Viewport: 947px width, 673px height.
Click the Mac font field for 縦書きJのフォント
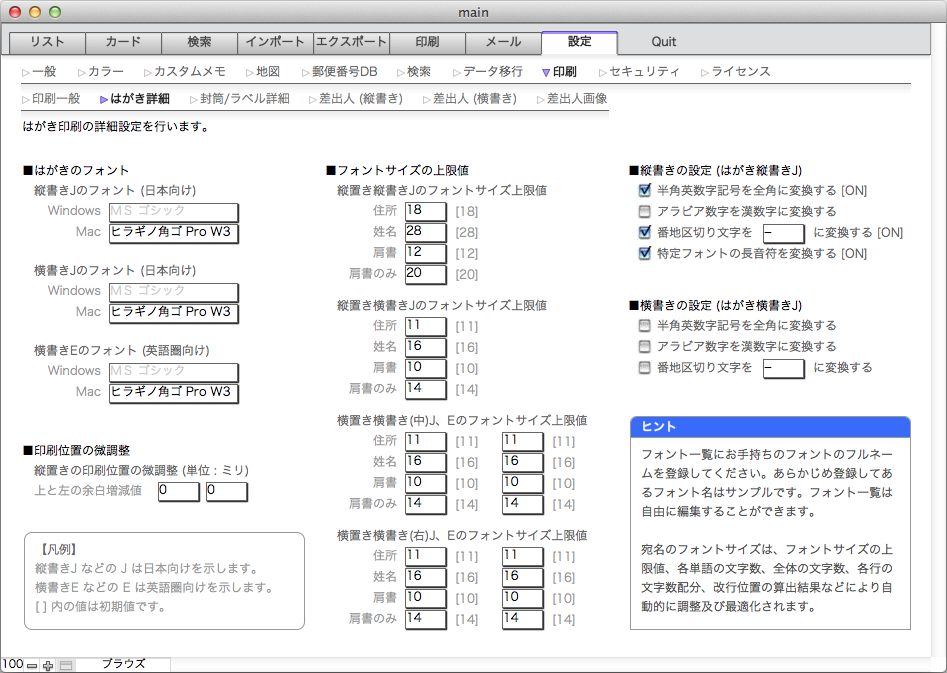[x=173, y=232]
